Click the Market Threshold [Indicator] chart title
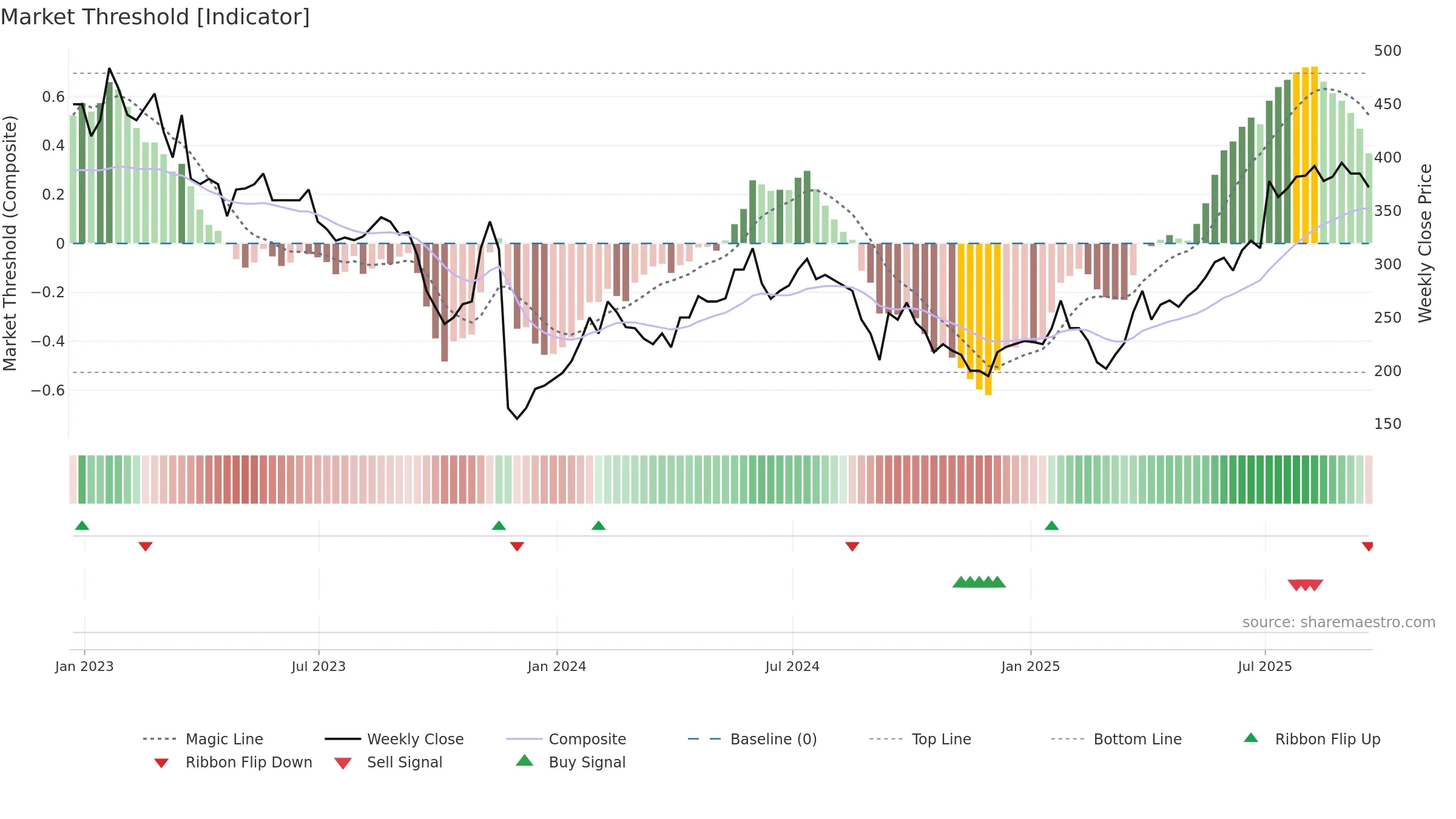Viewport: 1456px width, 819px height. [x=155, y=17]
